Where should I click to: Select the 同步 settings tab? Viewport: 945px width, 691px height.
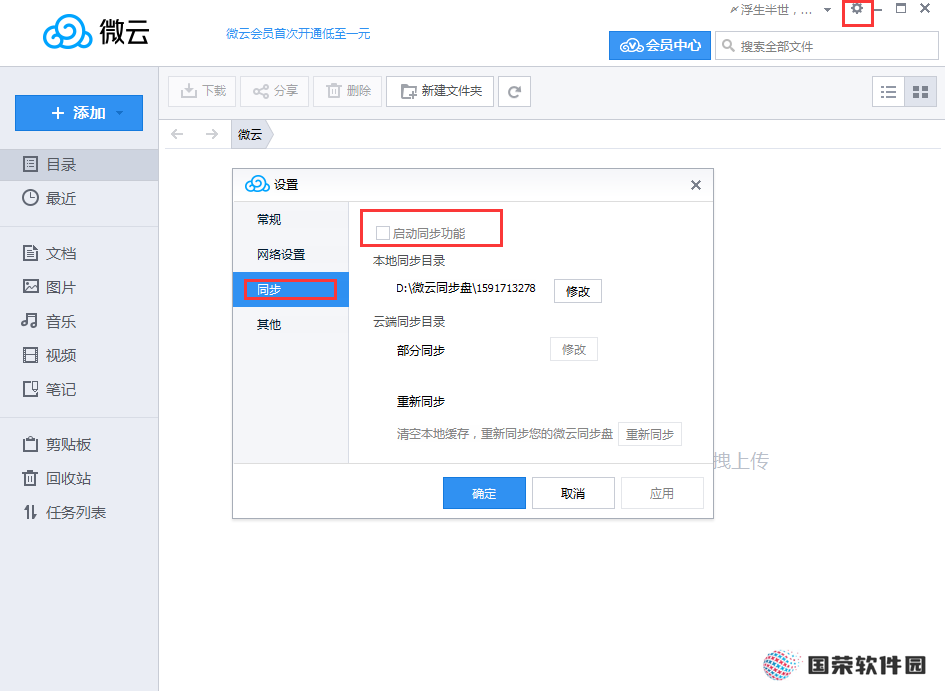[x=291, y=290]
